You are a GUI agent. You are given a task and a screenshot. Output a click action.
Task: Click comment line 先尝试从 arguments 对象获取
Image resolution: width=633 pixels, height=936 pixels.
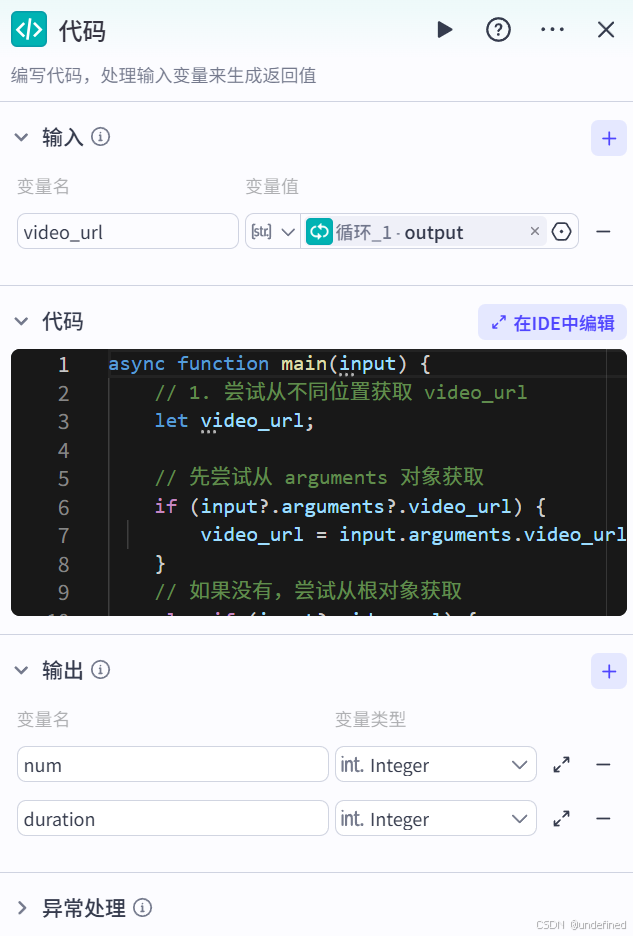(x=319, y=478)
